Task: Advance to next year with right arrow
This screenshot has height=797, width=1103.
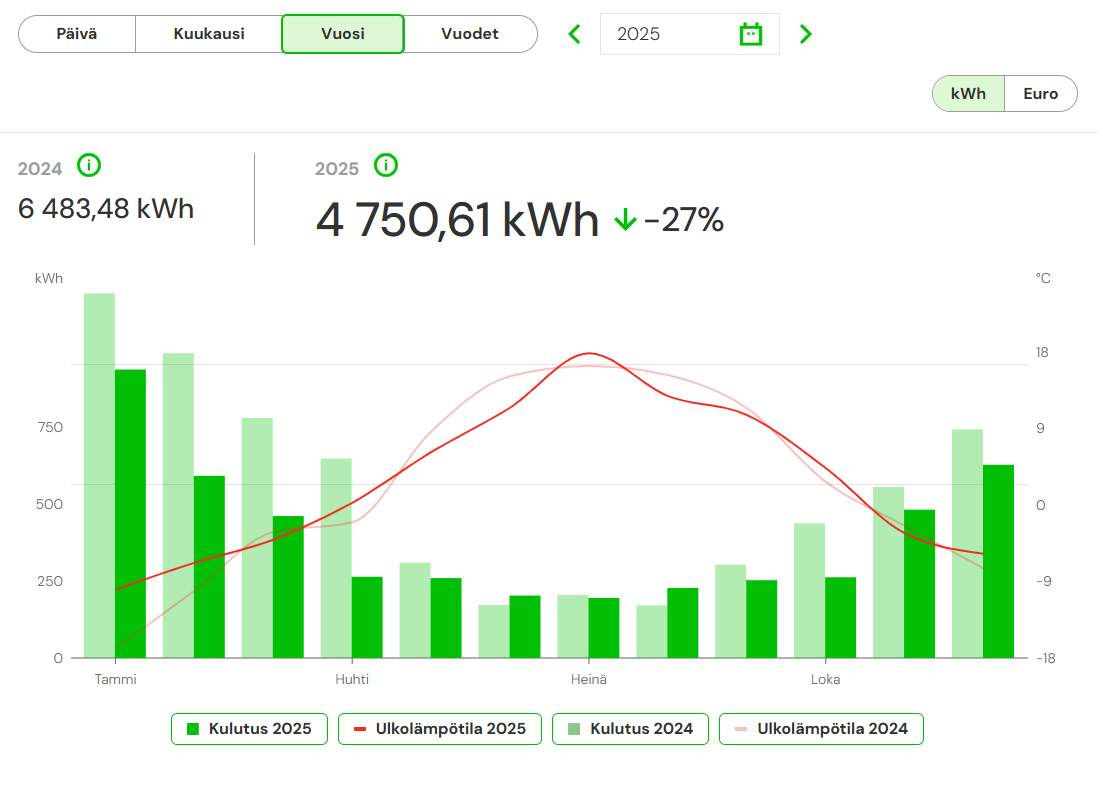Action: coord(806,34)
